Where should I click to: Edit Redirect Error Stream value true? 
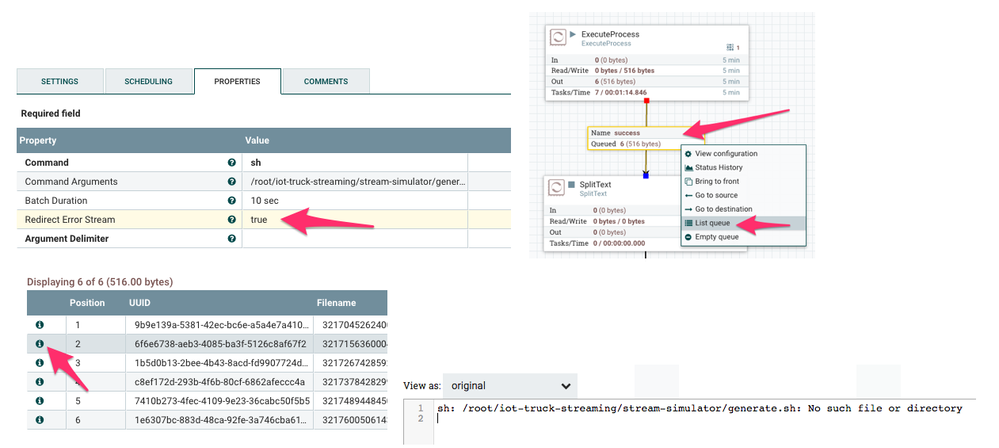pyautogui.click(x=355, y=219)
